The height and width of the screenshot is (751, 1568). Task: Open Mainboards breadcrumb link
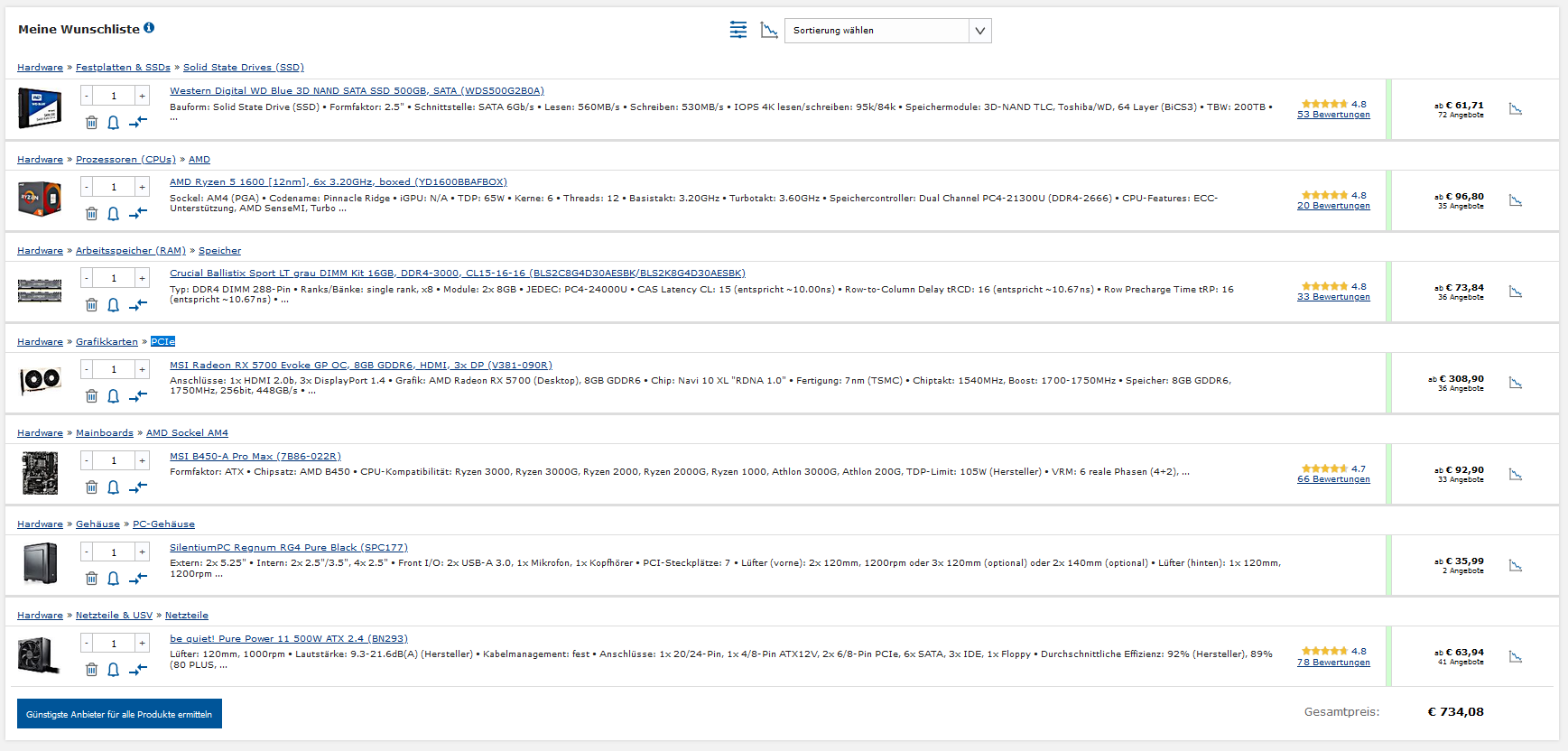[x=105, y=432]
